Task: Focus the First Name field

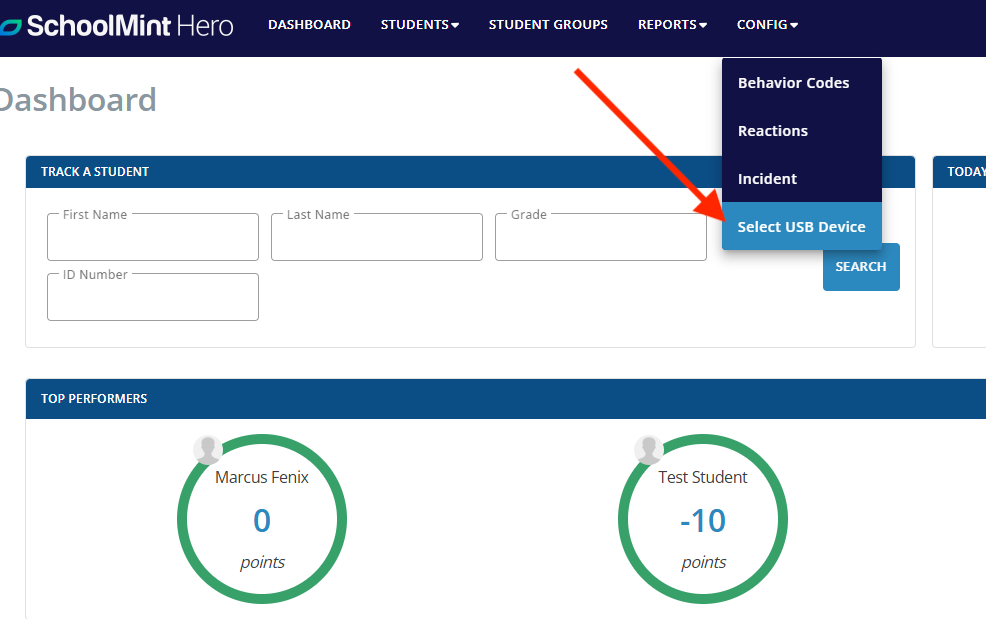Action: coord(153,237)
